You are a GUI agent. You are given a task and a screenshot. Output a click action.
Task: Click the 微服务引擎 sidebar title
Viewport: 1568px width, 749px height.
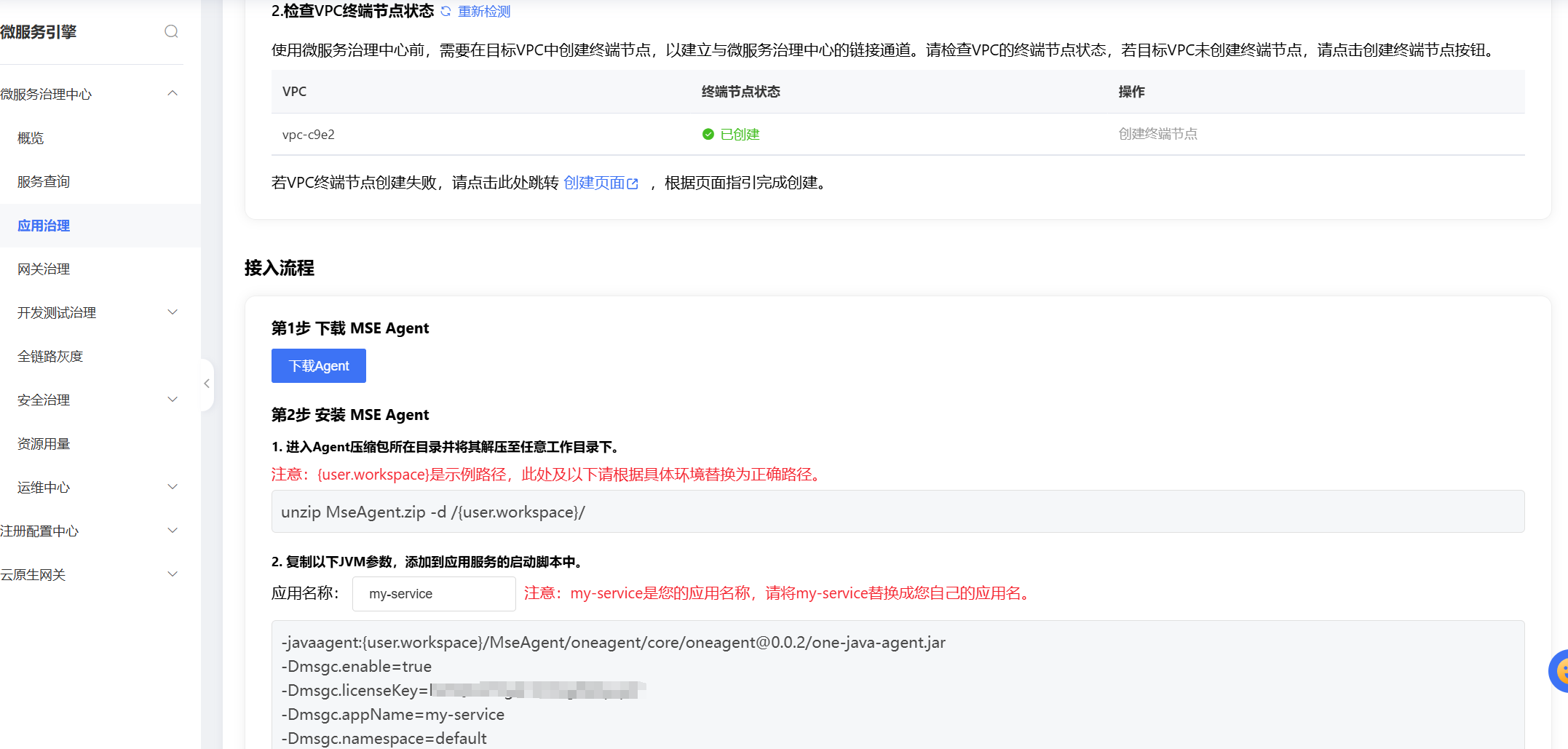click(39, 32)
